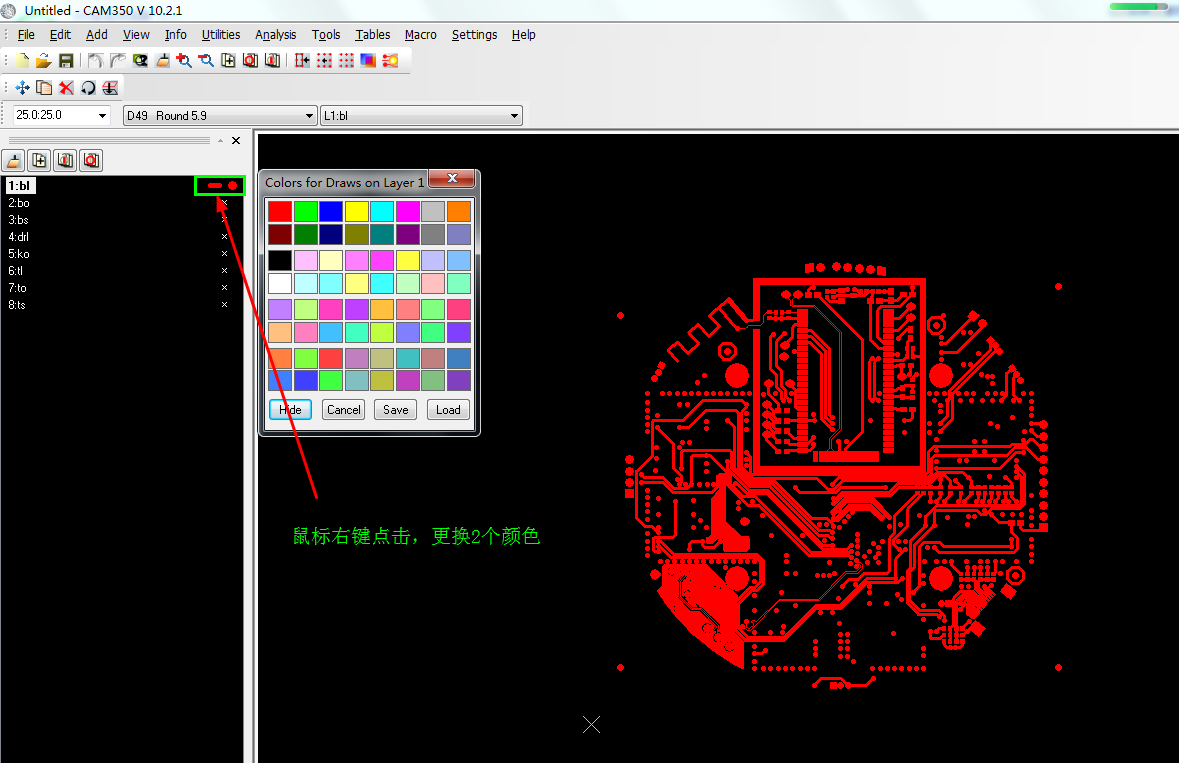Screen dimensions: 1179x763
Task: Click layer 1:bl flash color dot swatch
Action: (232, 186)
